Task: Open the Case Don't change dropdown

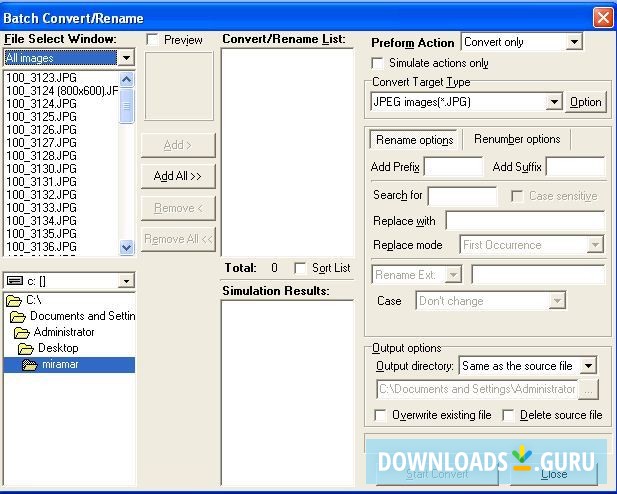Action: click(x=557, y=301)
